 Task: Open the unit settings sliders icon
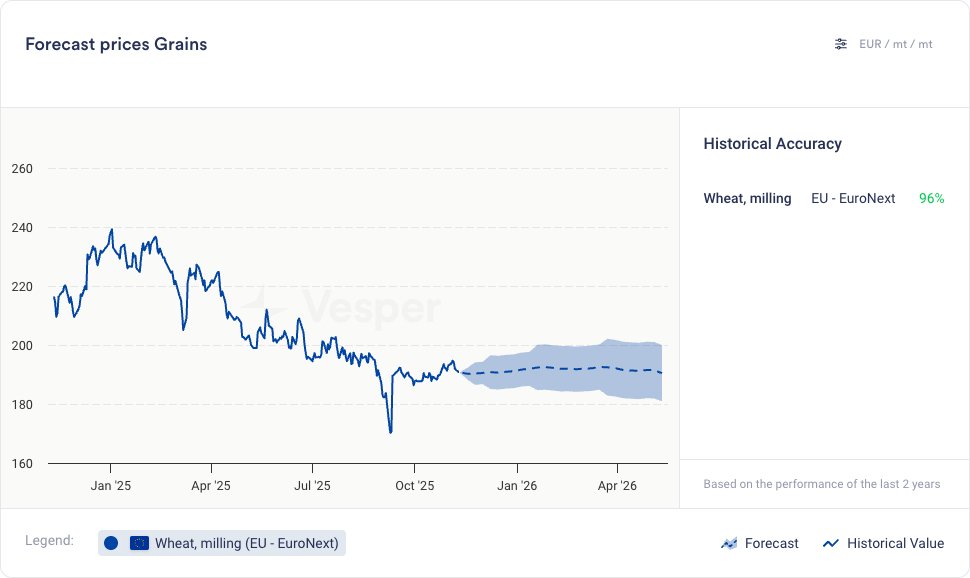(x=841, y=44)
